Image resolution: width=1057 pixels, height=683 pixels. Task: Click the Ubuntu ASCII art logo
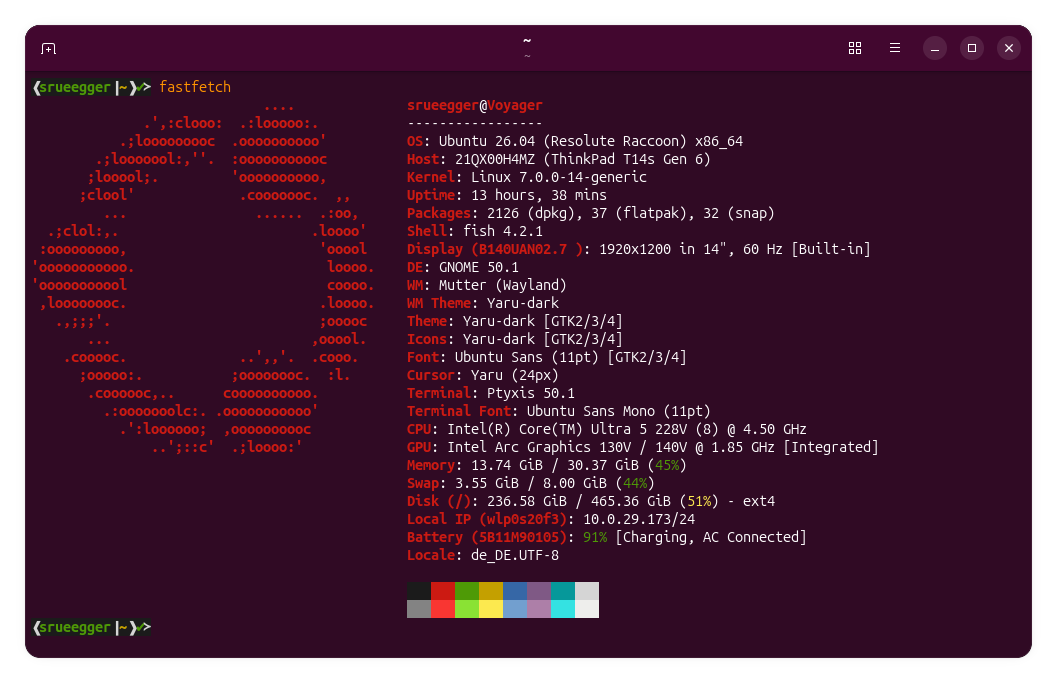[202, 276]
